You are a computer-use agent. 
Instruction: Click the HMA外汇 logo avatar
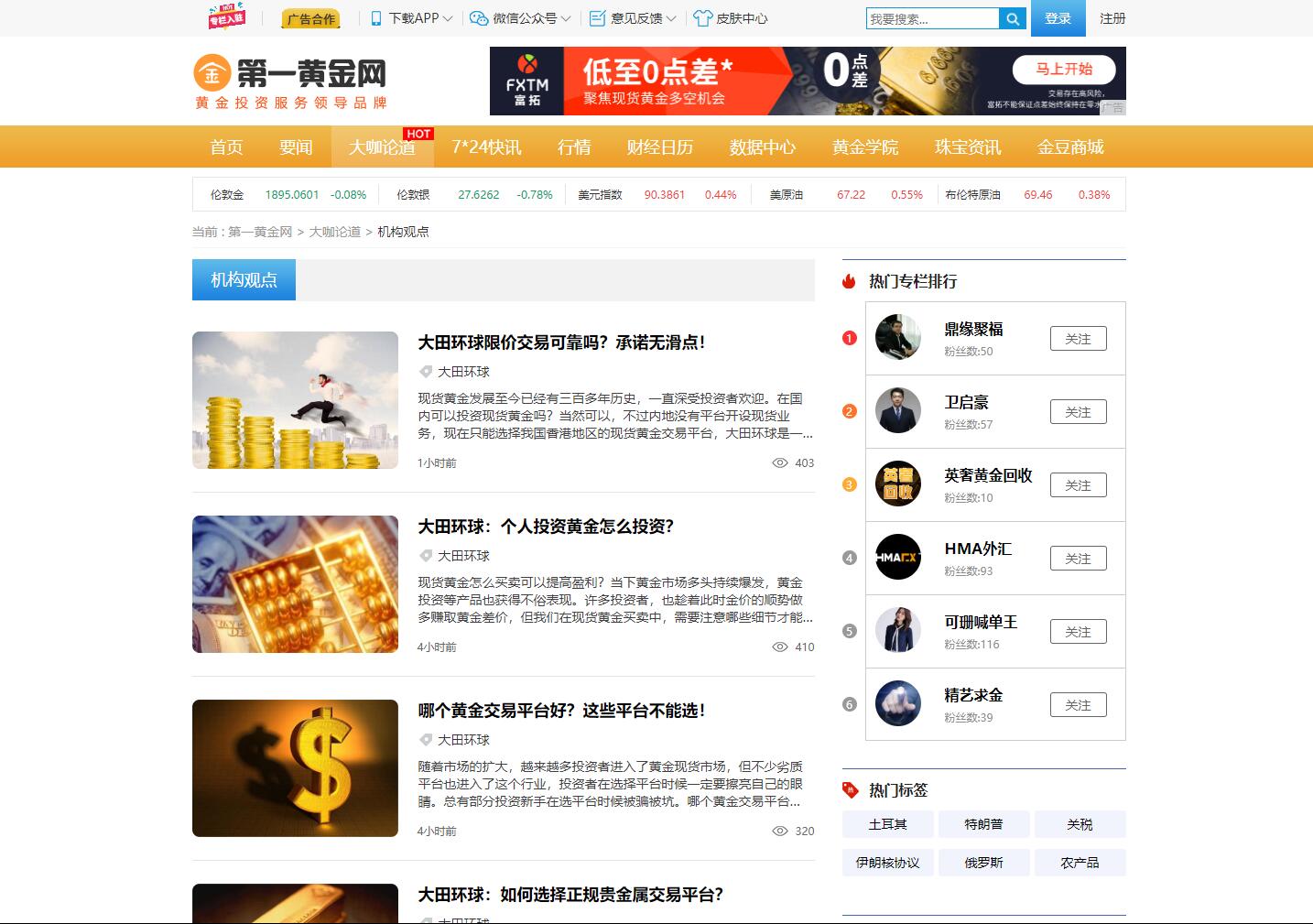897,558
